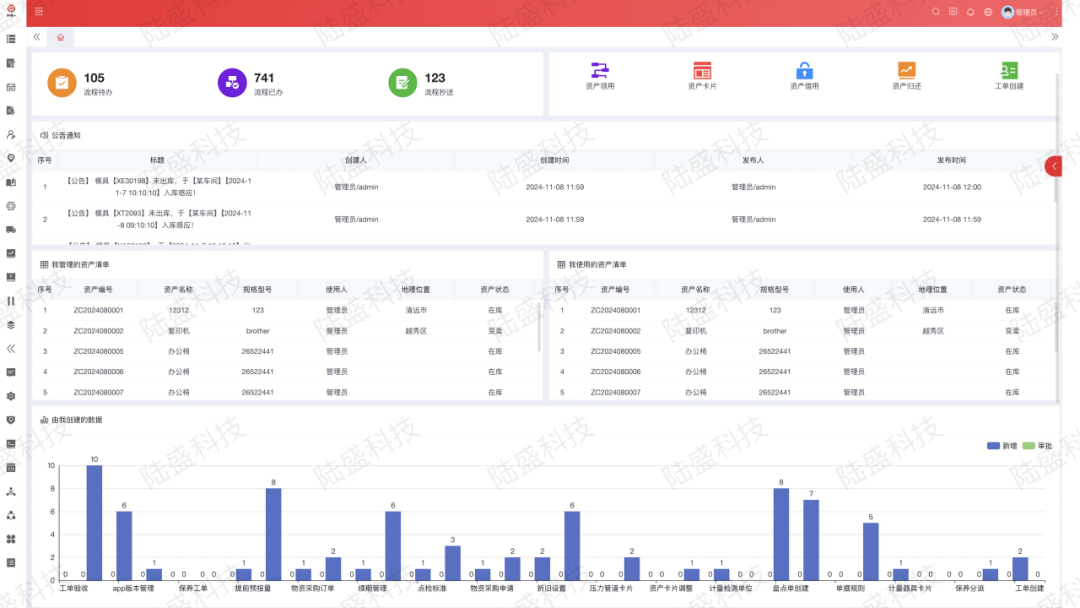Click the purple 流程已办 icon
The height and width of the screenshot is (608, 1080).
click(232, 83)
